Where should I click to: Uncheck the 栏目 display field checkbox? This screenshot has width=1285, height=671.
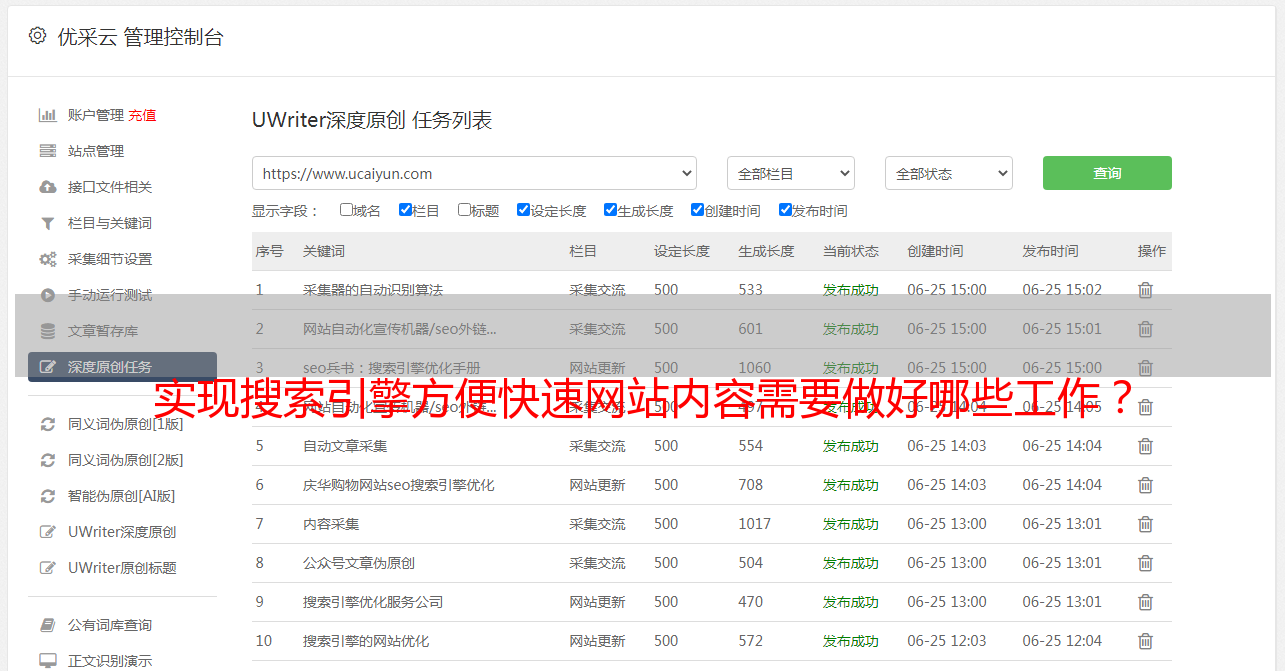405,210
